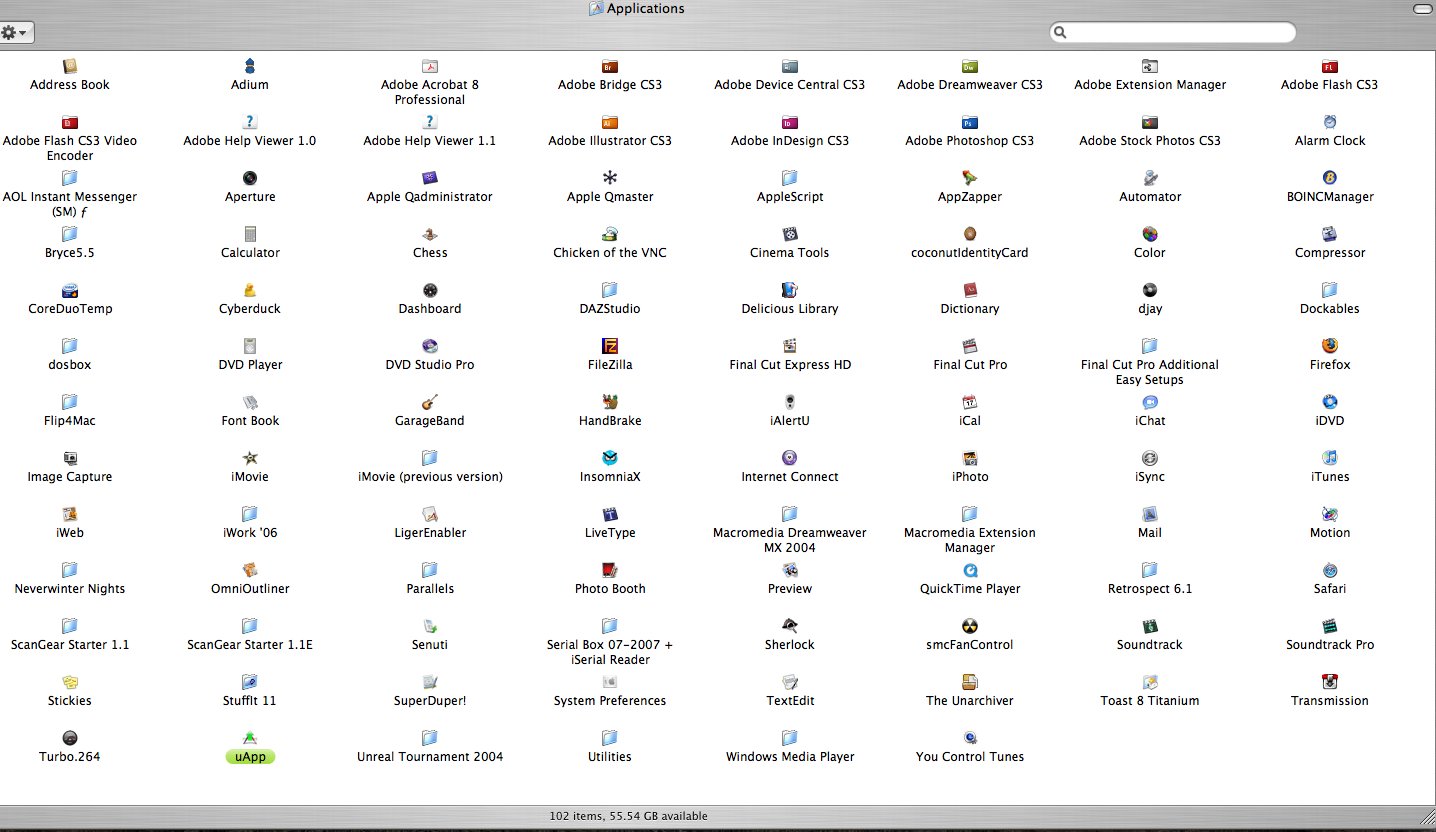The width and height of the screenshot is (1436, 832).
Task: Select the Soundtrack Pro icon
Action: coord(1330,626)
